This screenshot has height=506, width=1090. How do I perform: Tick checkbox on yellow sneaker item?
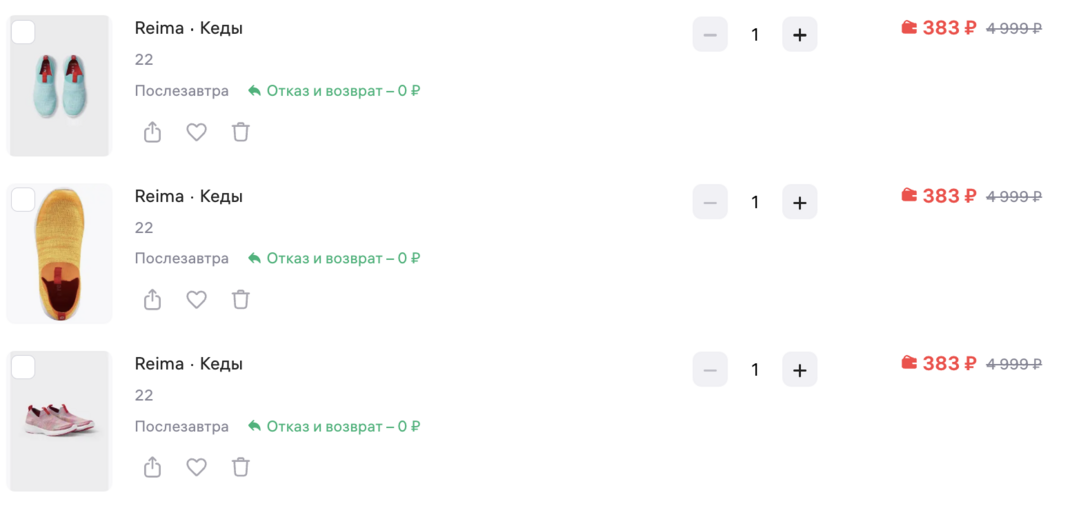click(x=23, y=200)
